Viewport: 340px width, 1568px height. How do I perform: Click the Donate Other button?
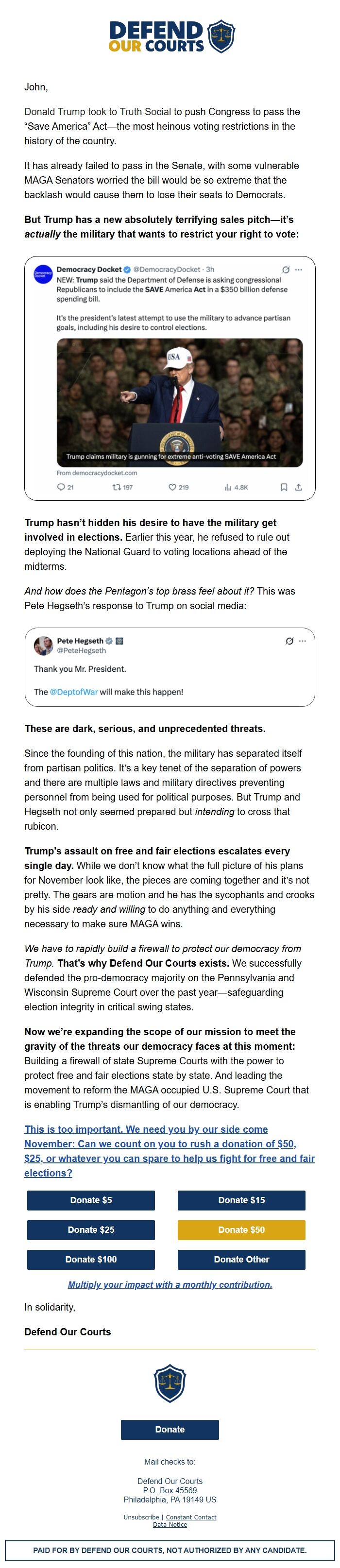[x=241, y=1260]
